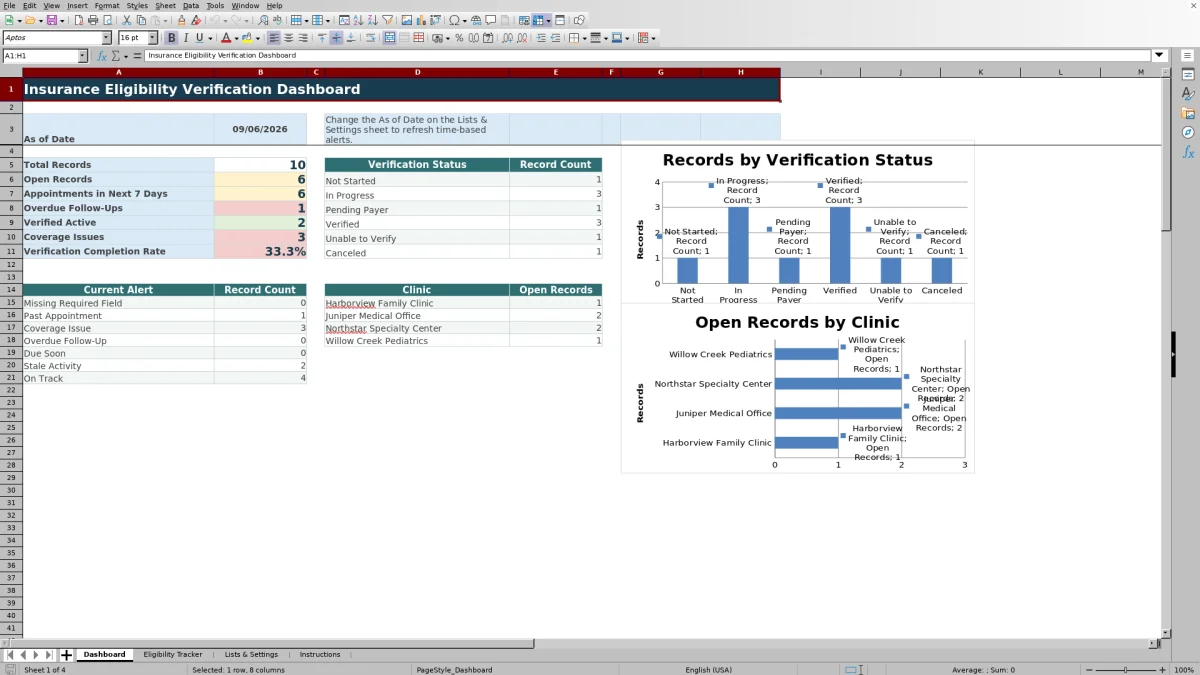Toggle Center Horizontally alignment
The width and height of the screenshot is (1200, 675).
pyautogui.click(x=289, y=38)
